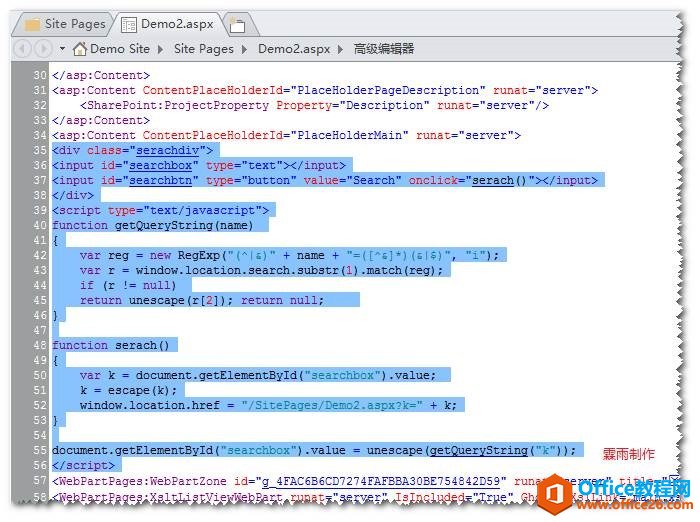Expand the arrow after Demo Site breadcrumb

pos(161,49)
